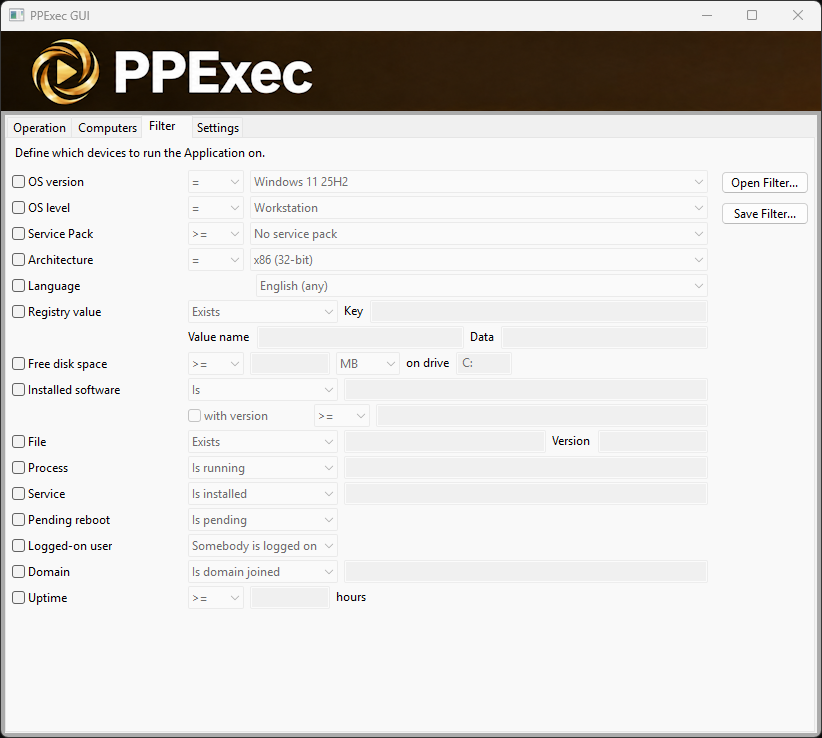Click the Domain name input field
The image size is (822, 738).
526,571
